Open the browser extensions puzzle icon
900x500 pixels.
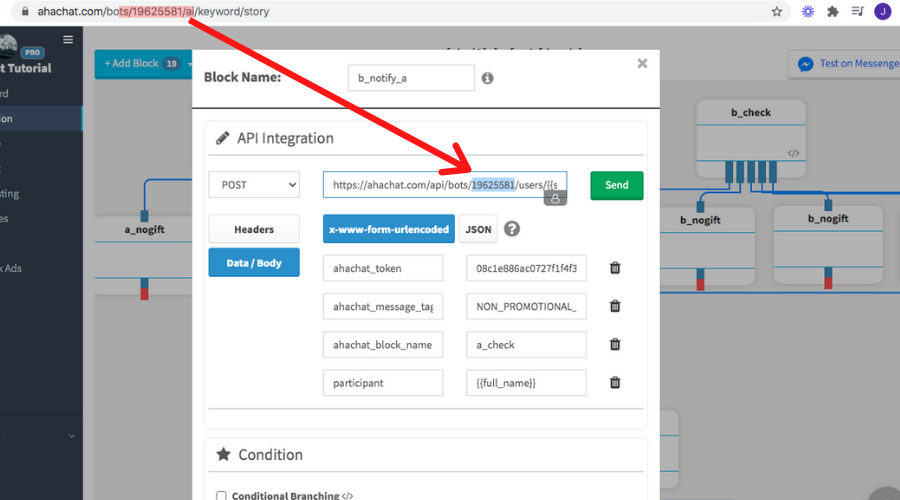coord(833,11)
